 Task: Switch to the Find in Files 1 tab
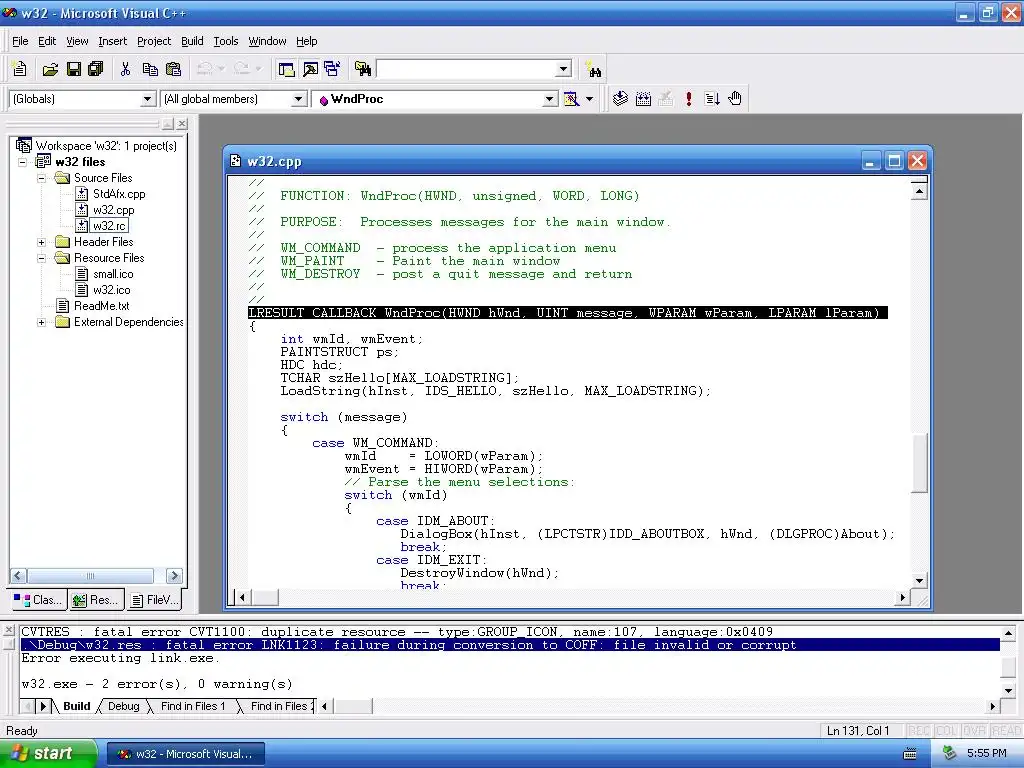coord(193,706)
